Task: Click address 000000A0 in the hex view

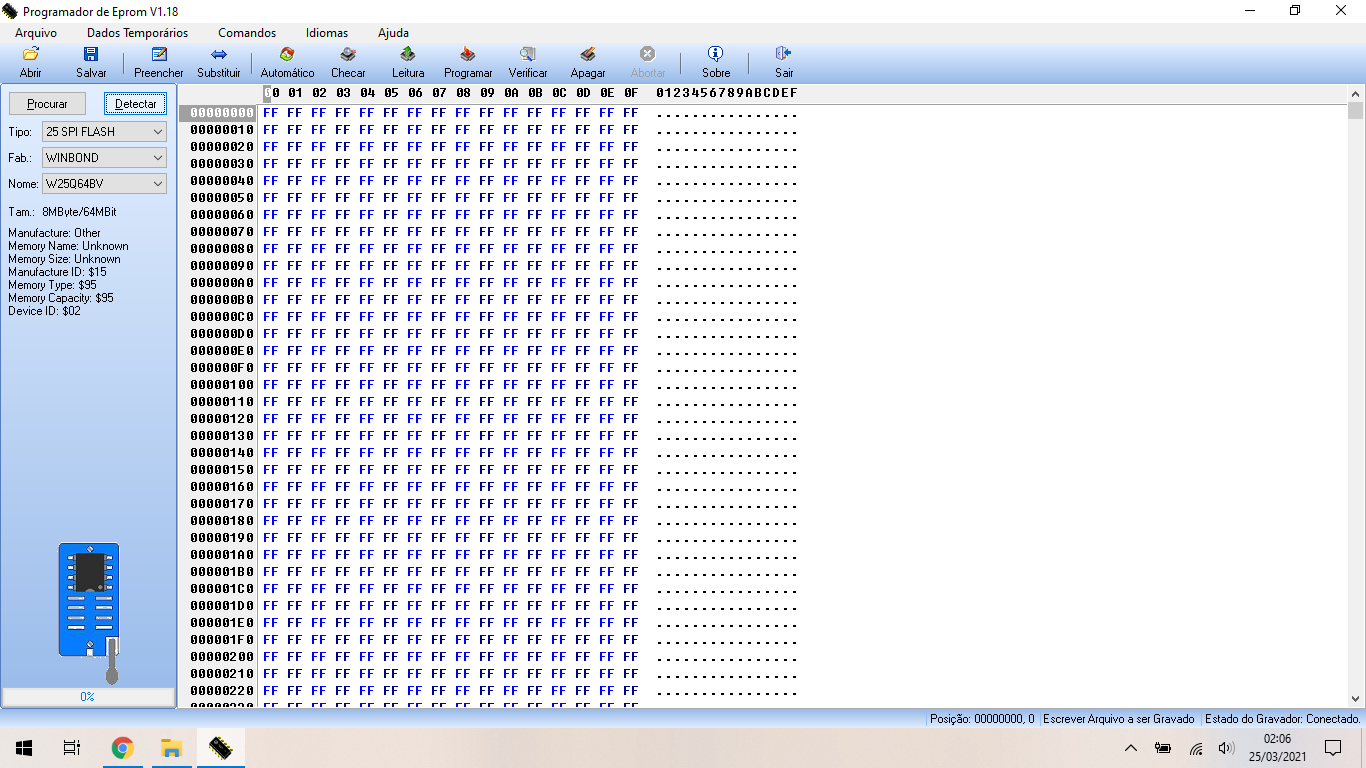Action: (222, 283)
